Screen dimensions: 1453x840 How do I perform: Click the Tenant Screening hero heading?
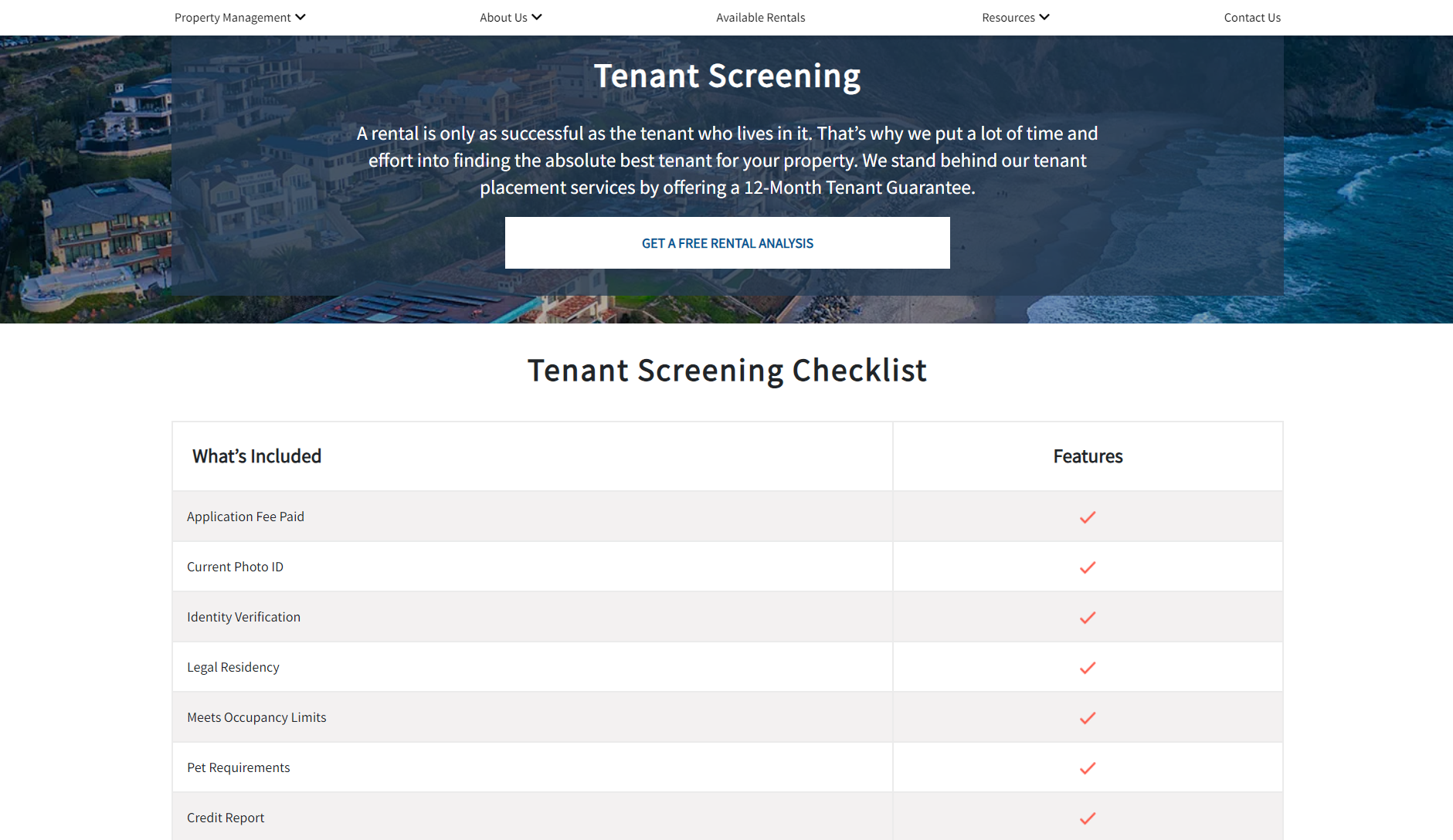[727, 76]
